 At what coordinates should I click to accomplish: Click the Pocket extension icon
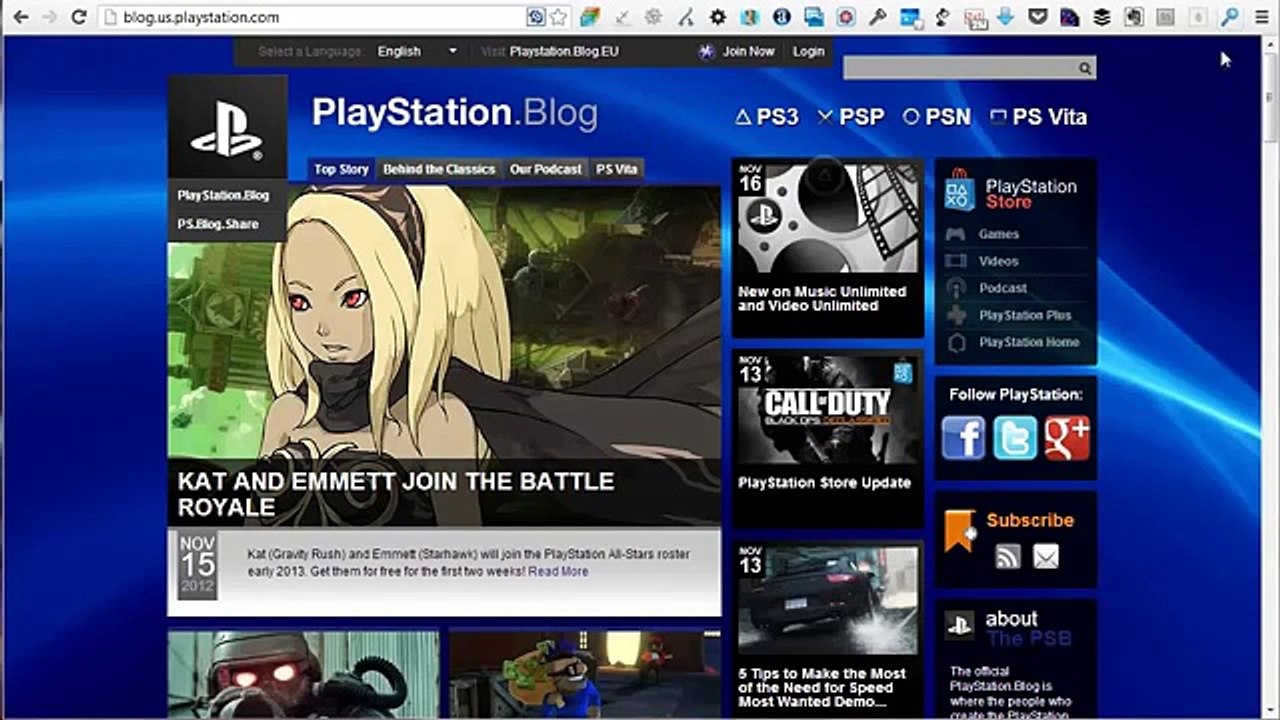click(1039, 17)
